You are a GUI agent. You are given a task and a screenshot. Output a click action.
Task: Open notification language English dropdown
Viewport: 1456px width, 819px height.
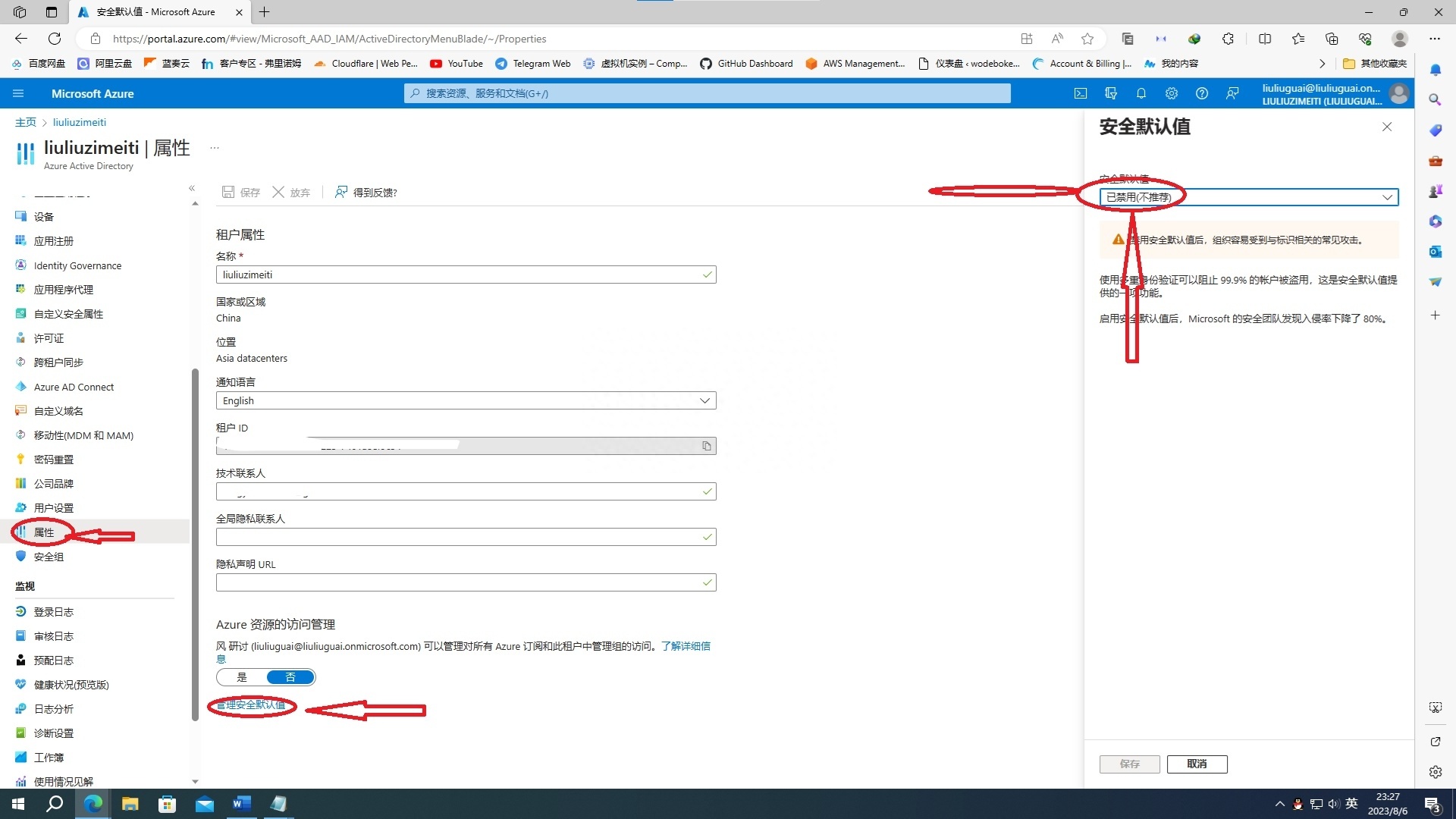tap(466, 400)
